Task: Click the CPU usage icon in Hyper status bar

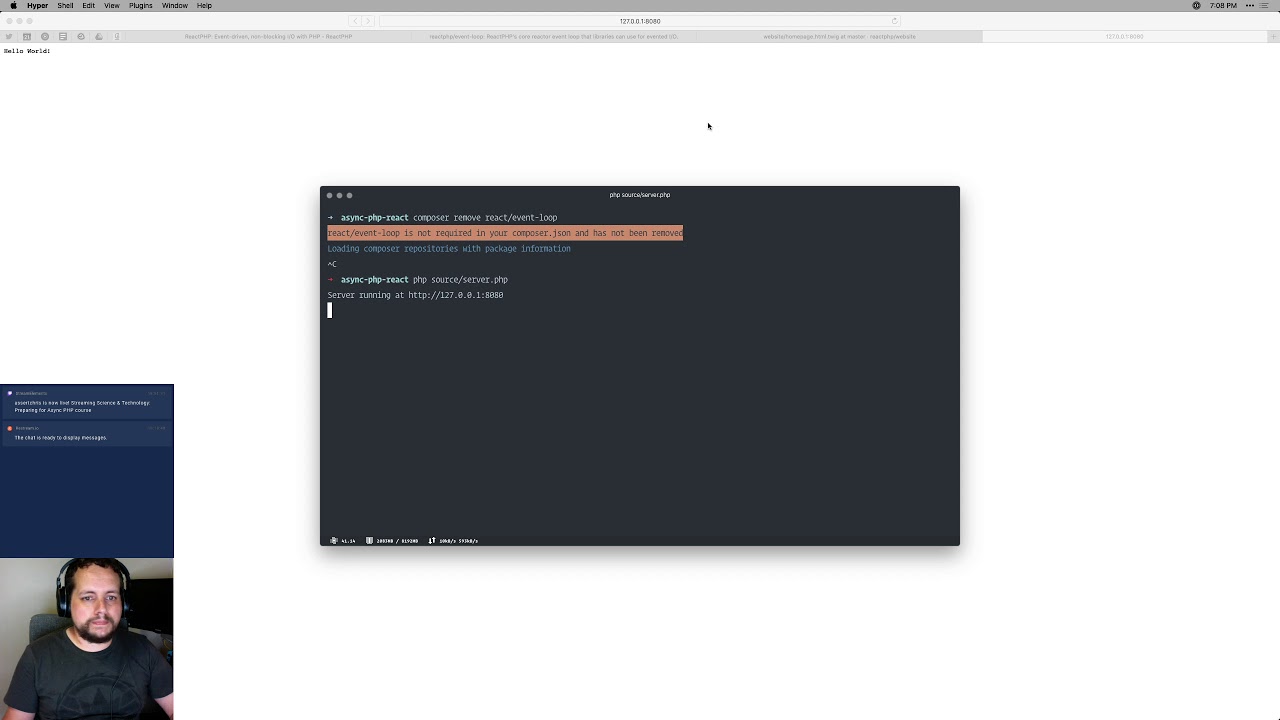Action: tap(334, 540)
